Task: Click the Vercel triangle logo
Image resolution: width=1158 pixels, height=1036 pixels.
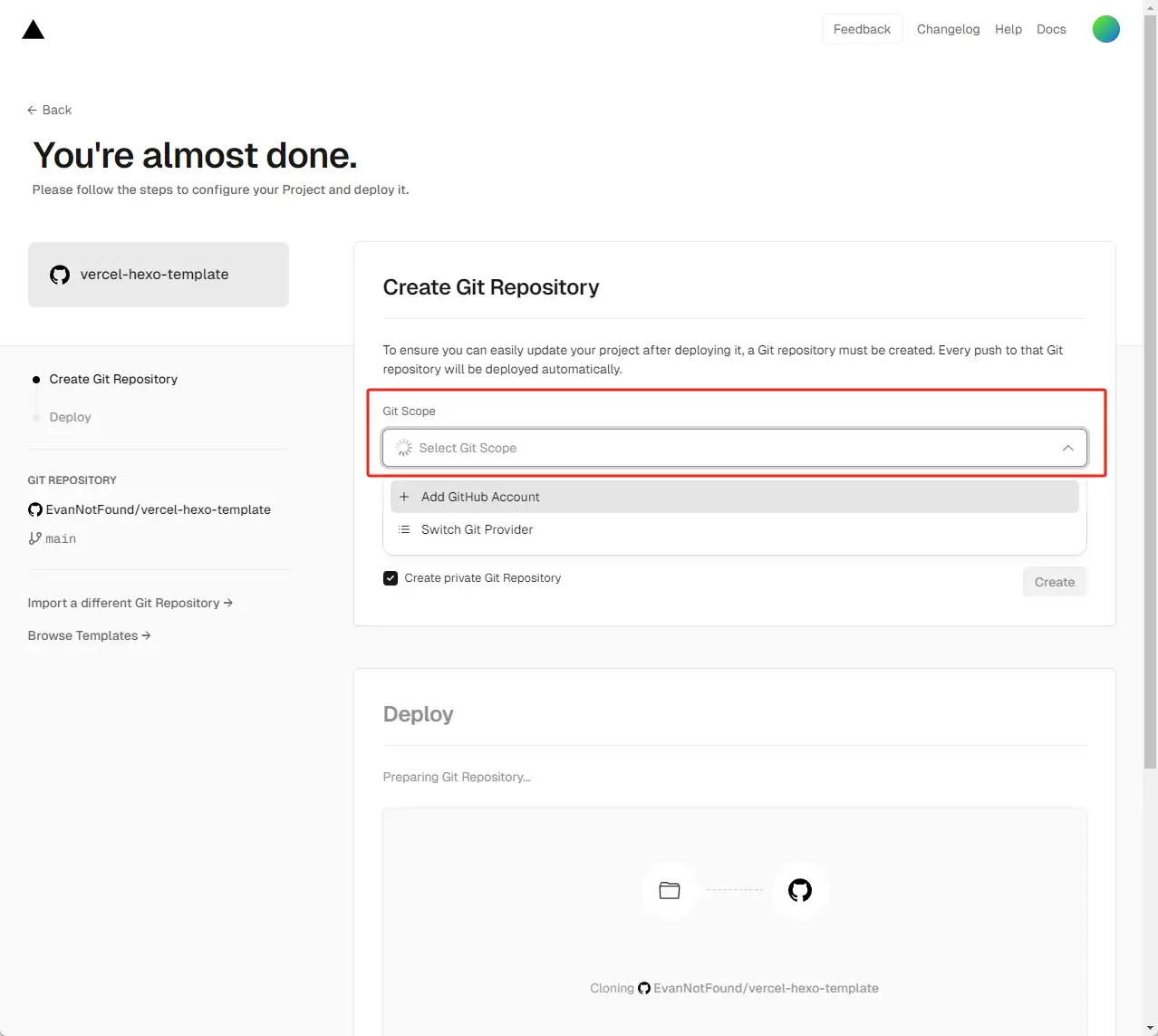Action: point(34,30)
